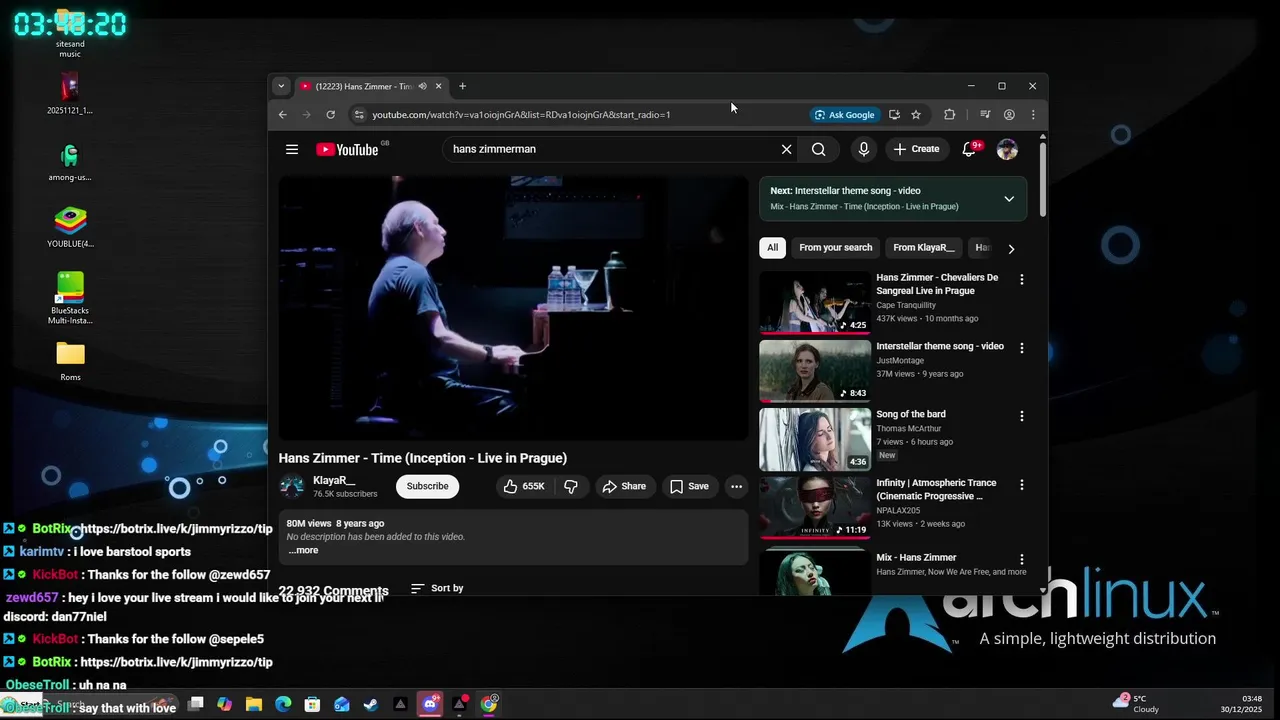Select the Hans Zimmer browser tab
The image size is (1280, 720).
(x=371, y=86)
